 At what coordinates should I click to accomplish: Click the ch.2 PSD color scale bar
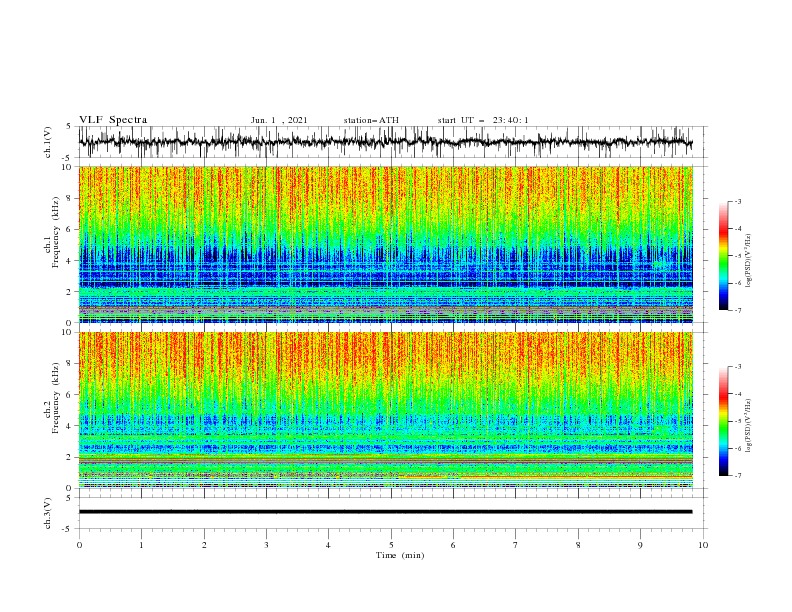point(724,421)
